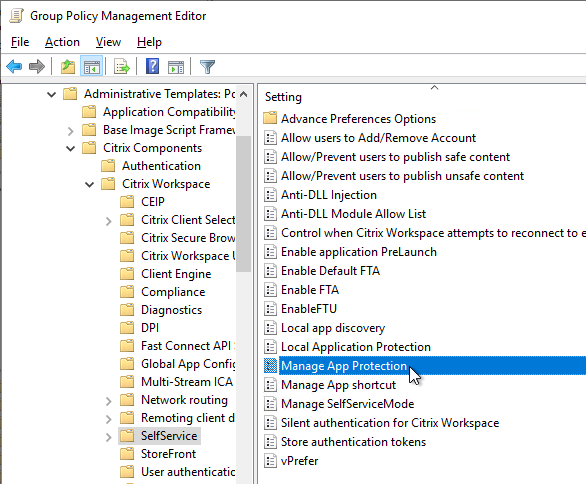Select 'Manage App shortcut' setting
This screenshot has width=586, height=484.
coord(338,385)
